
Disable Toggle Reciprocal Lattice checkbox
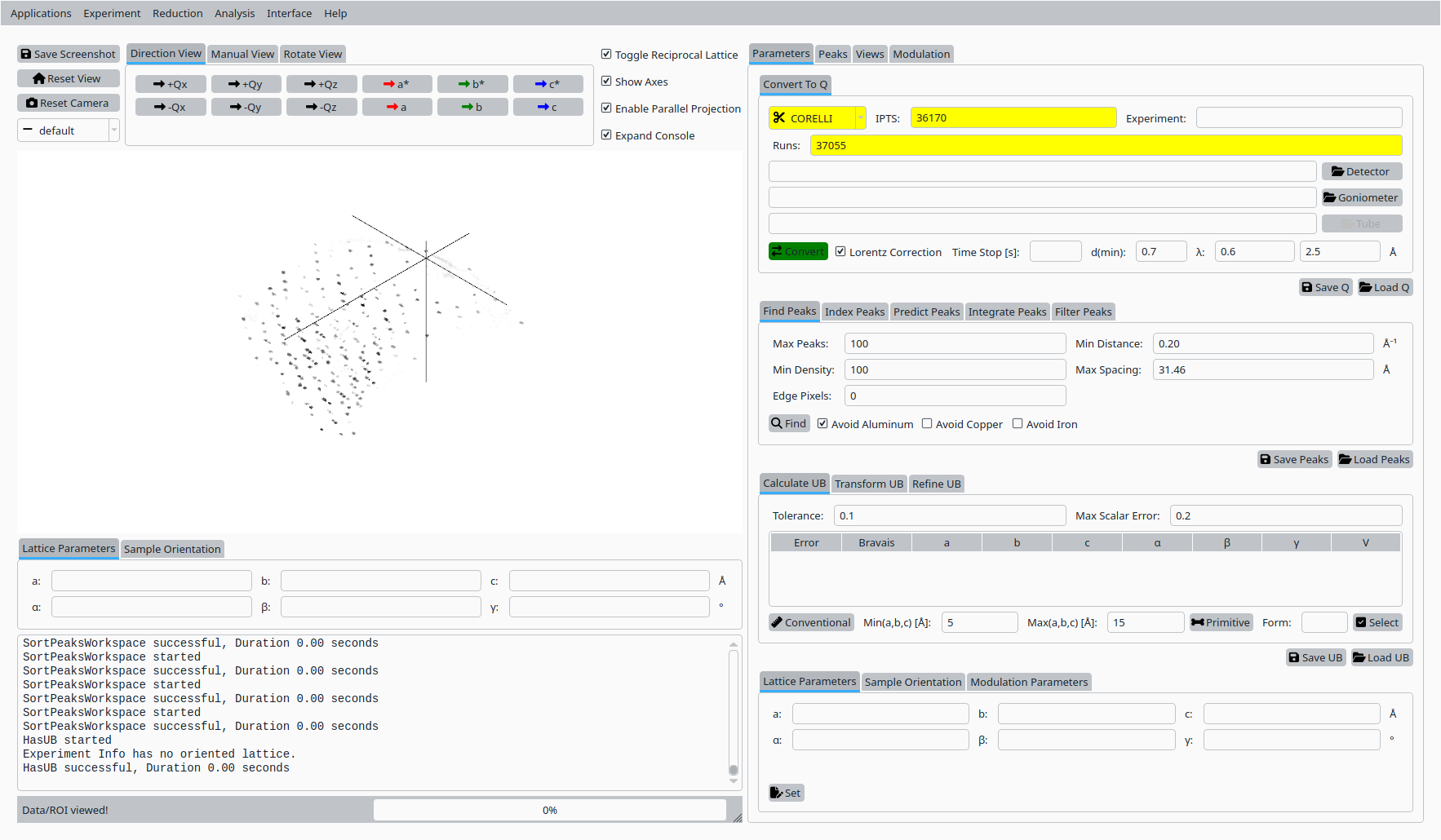(606, 55)
